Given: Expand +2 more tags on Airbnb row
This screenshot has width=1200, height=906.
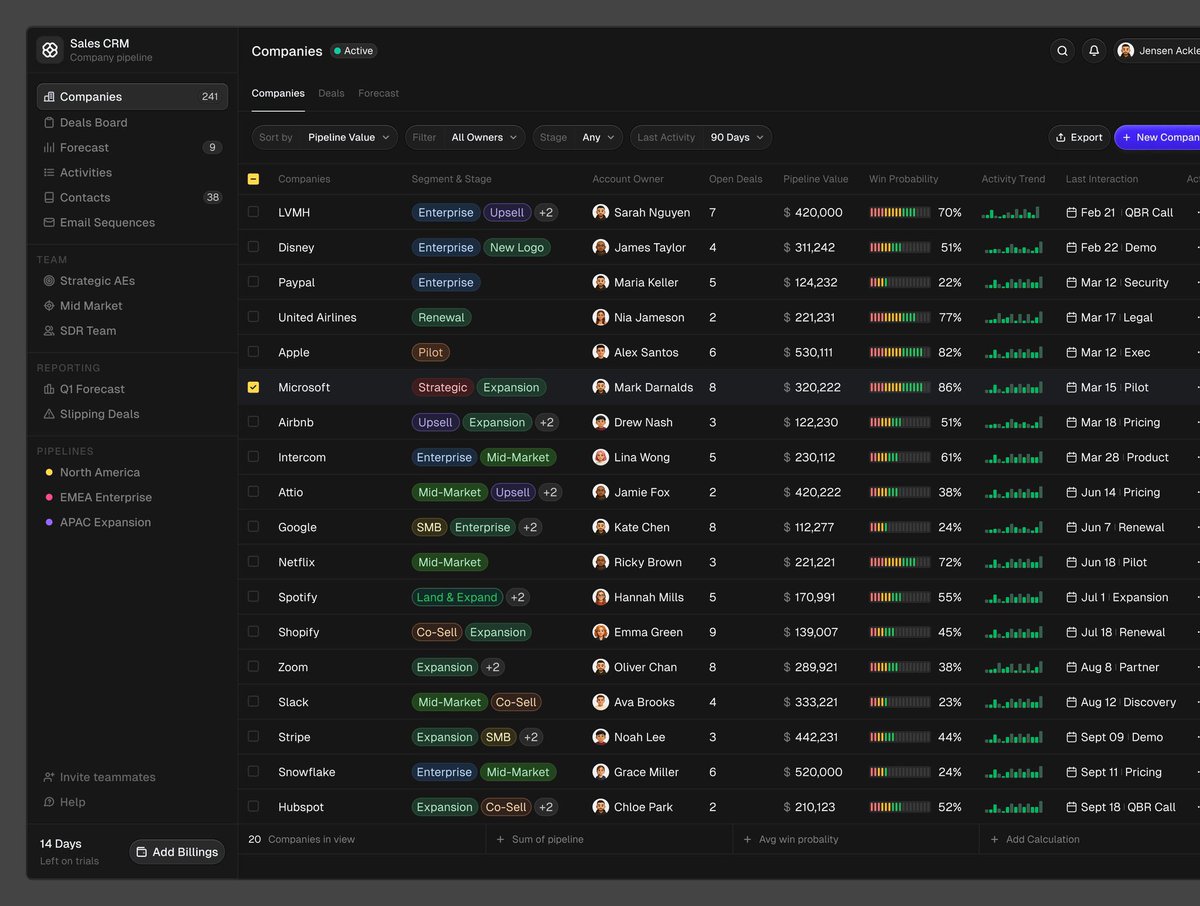Looking at the screenshot, I should (x=546, y=422).
